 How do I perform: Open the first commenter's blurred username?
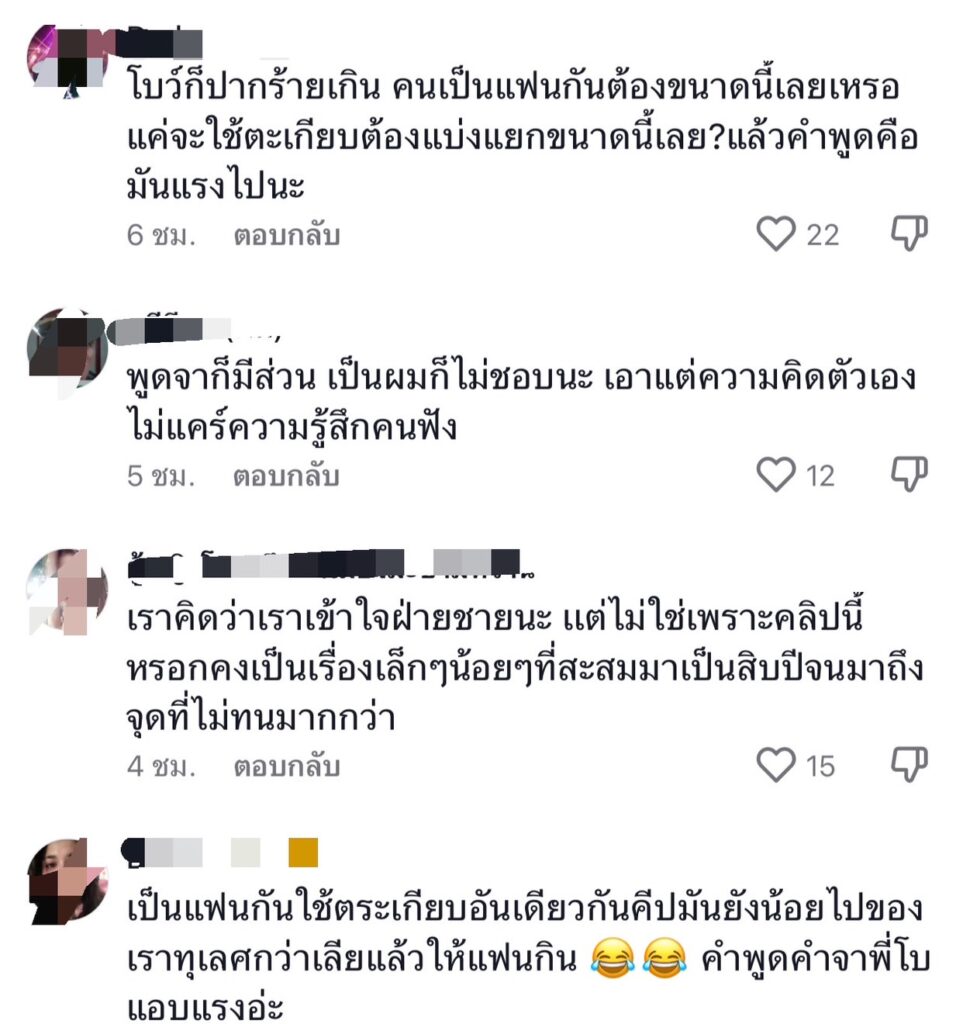[x=165, y=43]
